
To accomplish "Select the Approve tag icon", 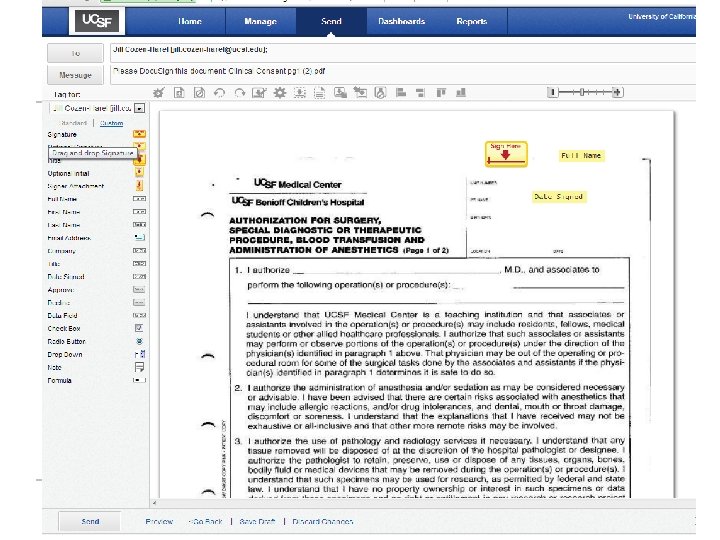I will (139, 290).
